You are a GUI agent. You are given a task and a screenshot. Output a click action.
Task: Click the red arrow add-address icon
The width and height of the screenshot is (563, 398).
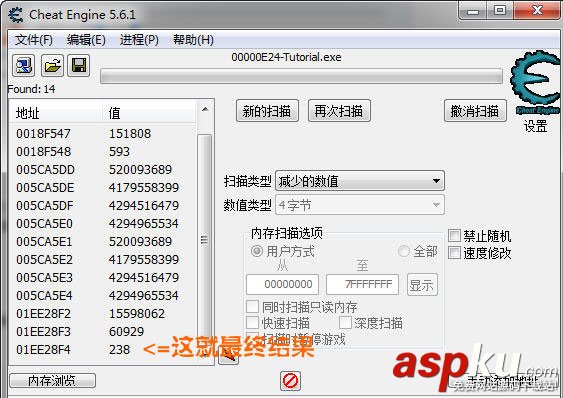pyautogui.click(x=228, y=356)
